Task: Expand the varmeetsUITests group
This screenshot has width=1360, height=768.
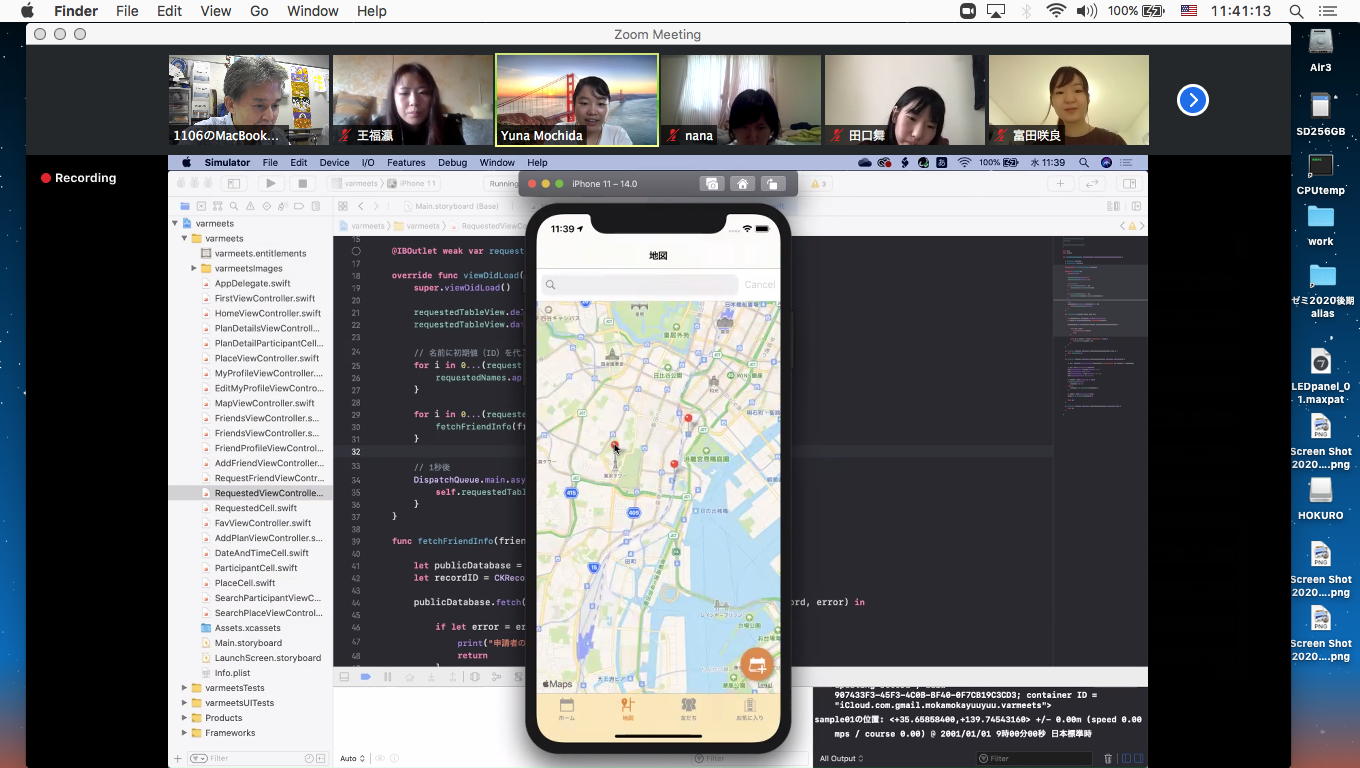Action: pyautogui.click(x=184, y=703)
